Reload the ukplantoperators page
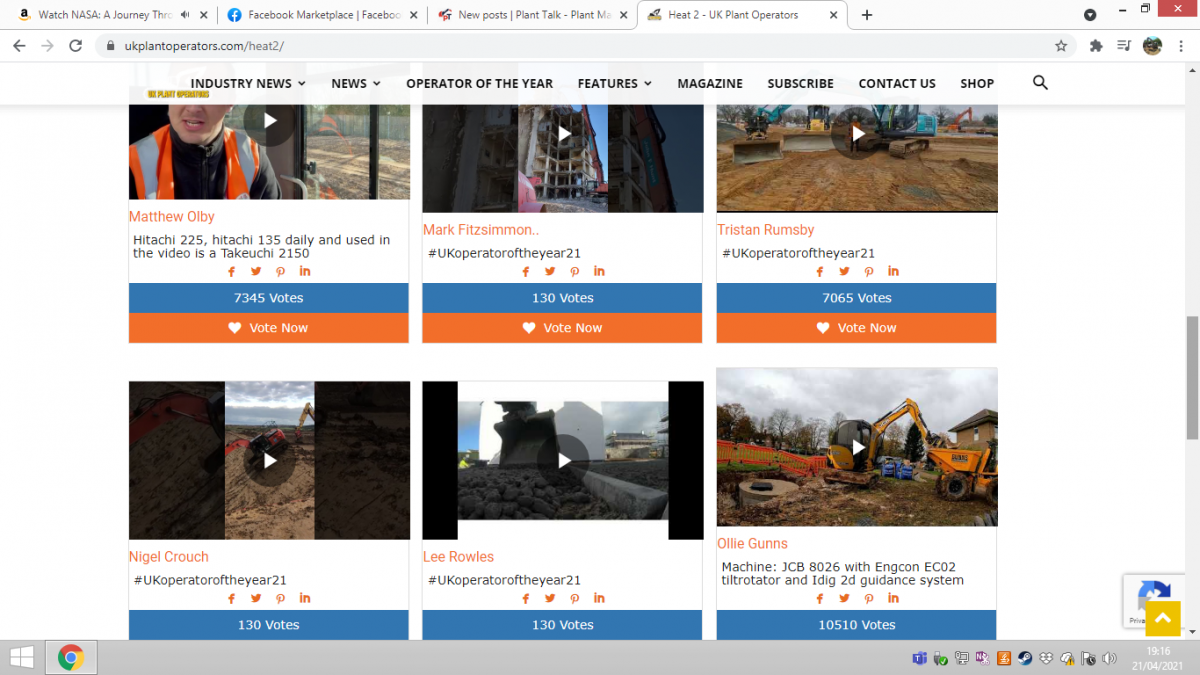 75,46
